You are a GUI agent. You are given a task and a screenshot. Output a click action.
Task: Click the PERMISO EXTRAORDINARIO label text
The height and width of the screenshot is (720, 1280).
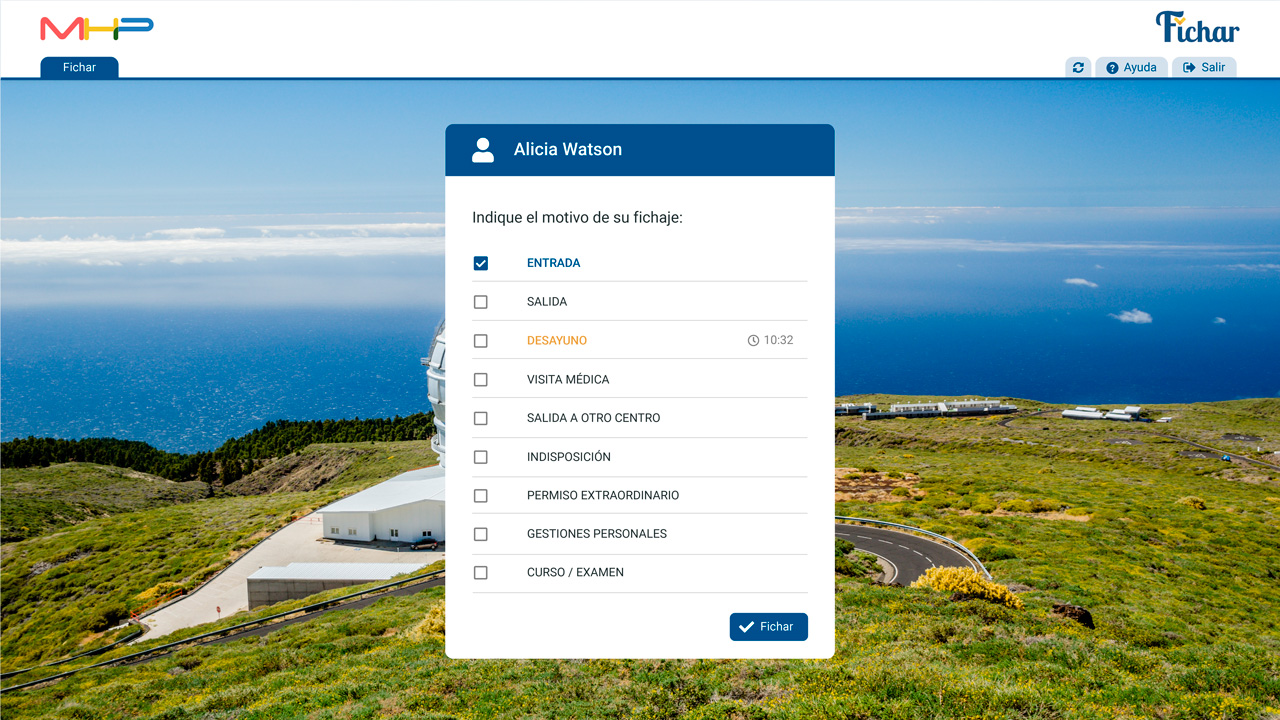(603, 496)
